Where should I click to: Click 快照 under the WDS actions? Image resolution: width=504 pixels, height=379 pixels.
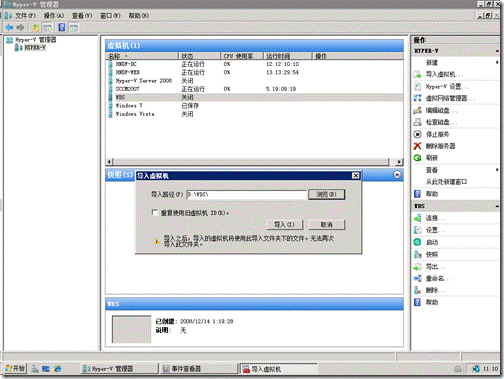(x=432, y=254)
